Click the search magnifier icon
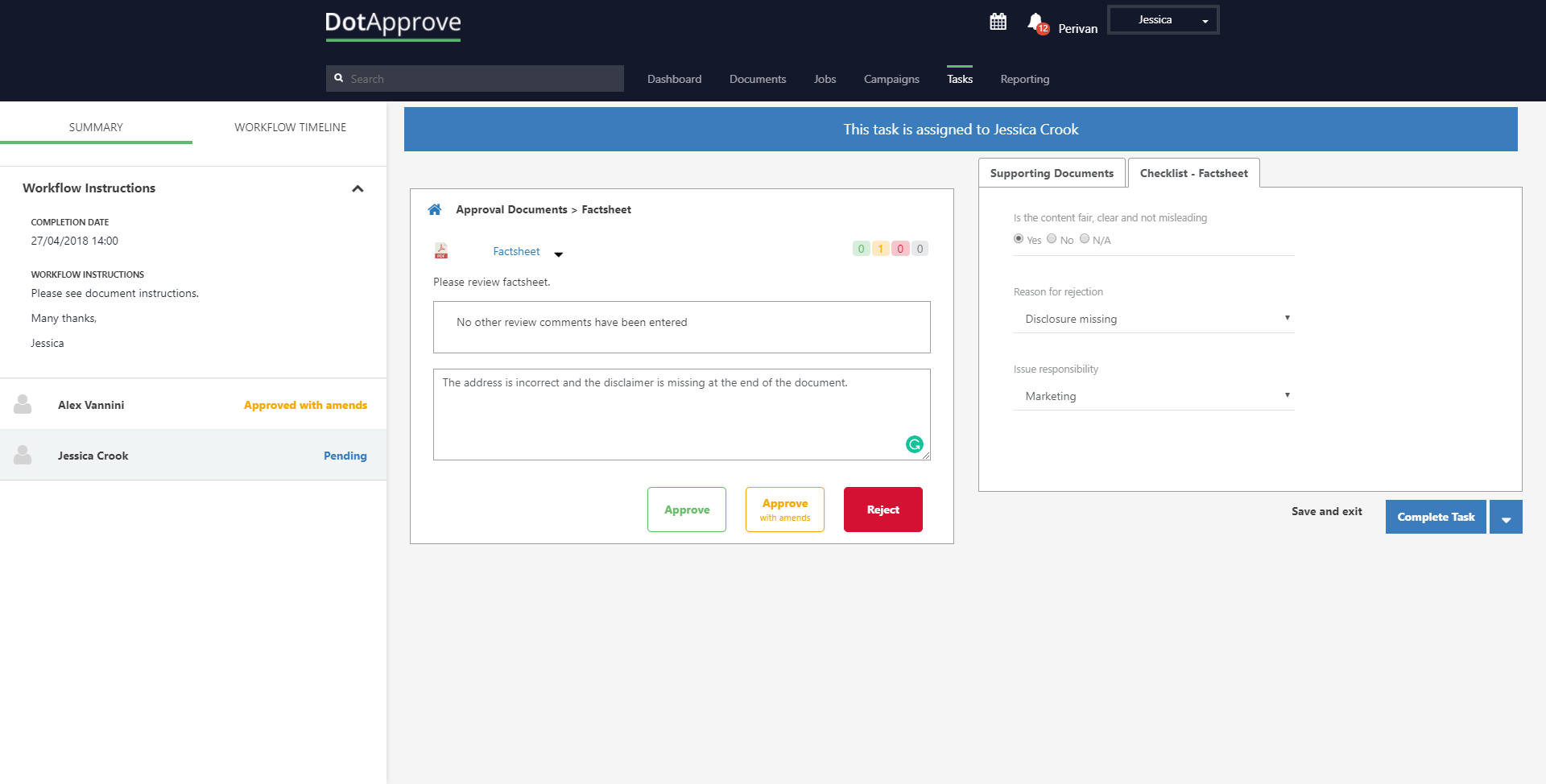This screenshot has height=784, width=1546. click(339, 78)
